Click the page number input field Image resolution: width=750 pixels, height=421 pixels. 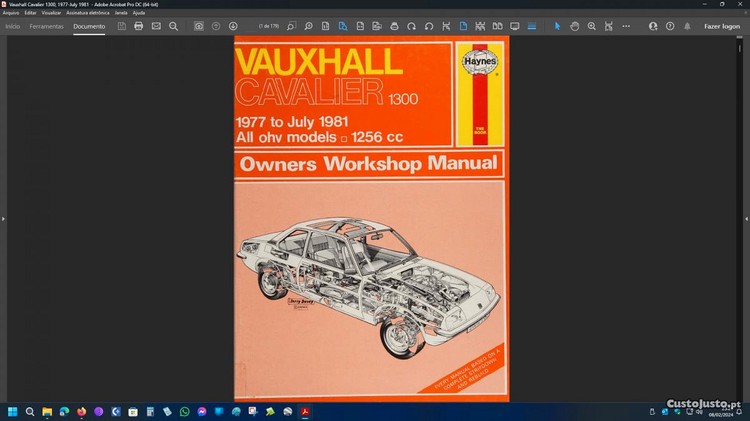pyautogui.click(x=262, y=26)
